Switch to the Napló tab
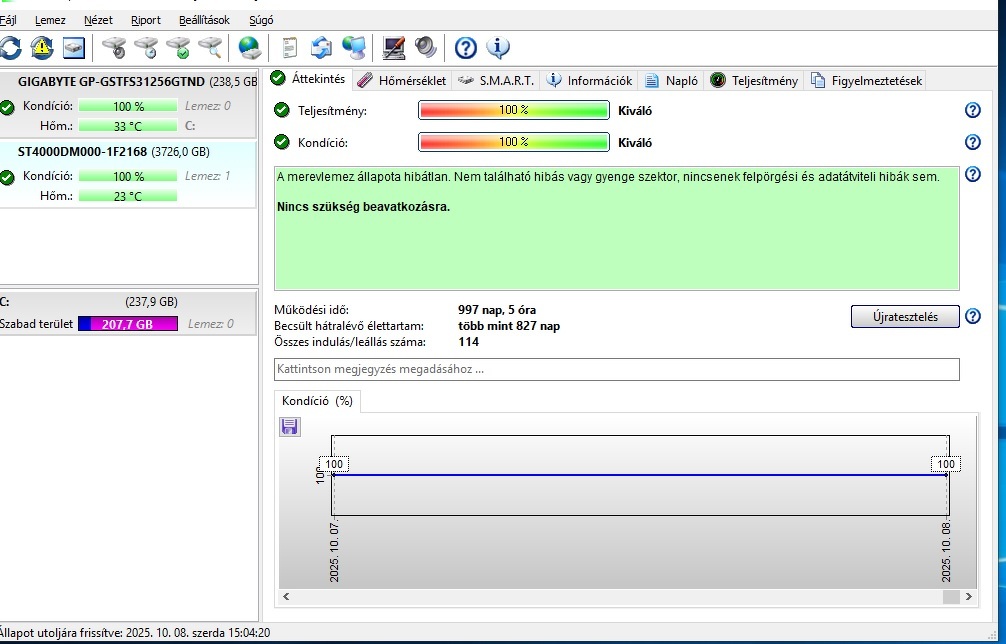The height and width of the screenshot is (644, 1006). pos(671,80)
